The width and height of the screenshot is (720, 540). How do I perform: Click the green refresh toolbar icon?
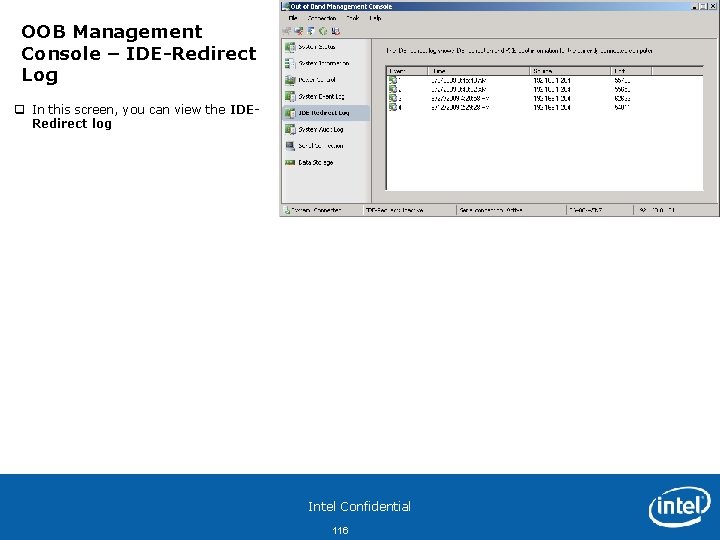[x=323, y=31]
